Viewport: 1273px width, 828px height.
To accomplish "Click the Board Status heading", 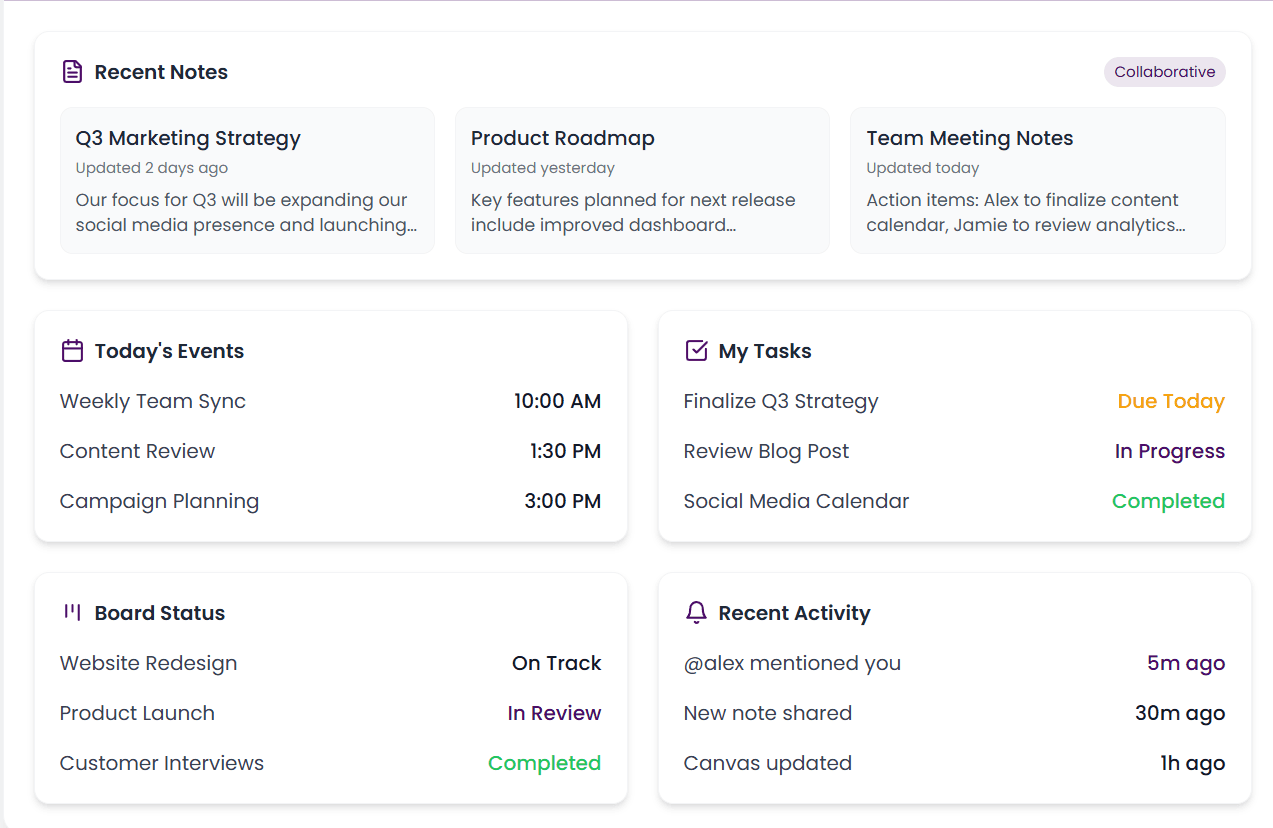I will tap(160, 613).
